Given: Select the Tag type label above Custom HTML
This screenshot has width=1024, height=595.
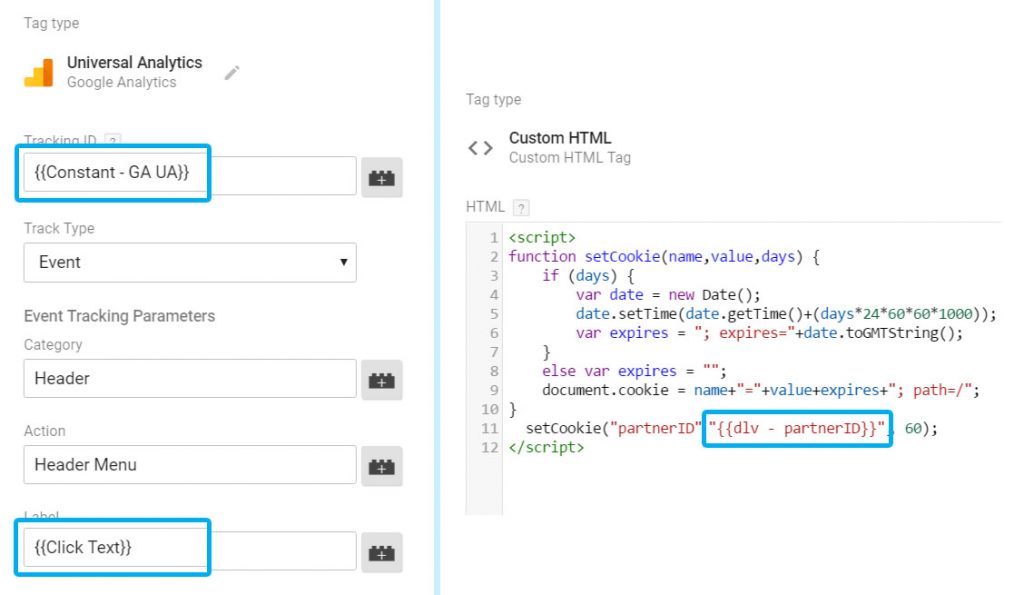Looking at the screenshot, I should point(494,99).
